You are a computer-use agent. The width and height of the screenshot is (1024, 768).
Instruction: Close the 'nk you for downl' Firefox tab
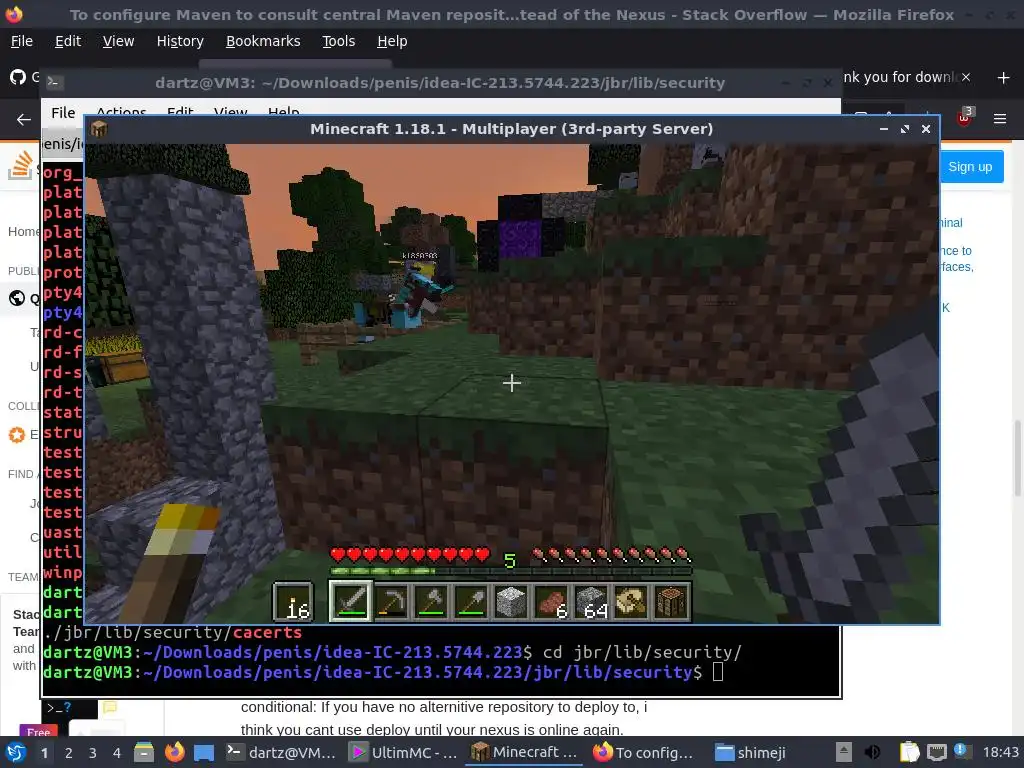966,77
